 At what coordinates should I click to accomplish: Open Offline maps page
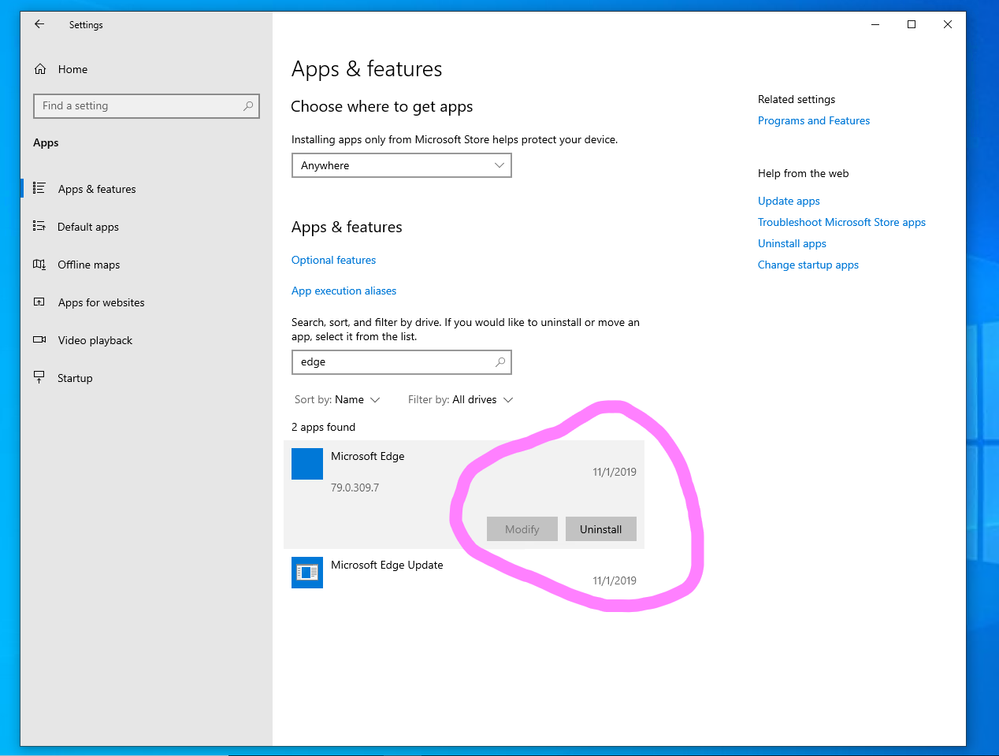pyautogui.click(x=147, y=264)
